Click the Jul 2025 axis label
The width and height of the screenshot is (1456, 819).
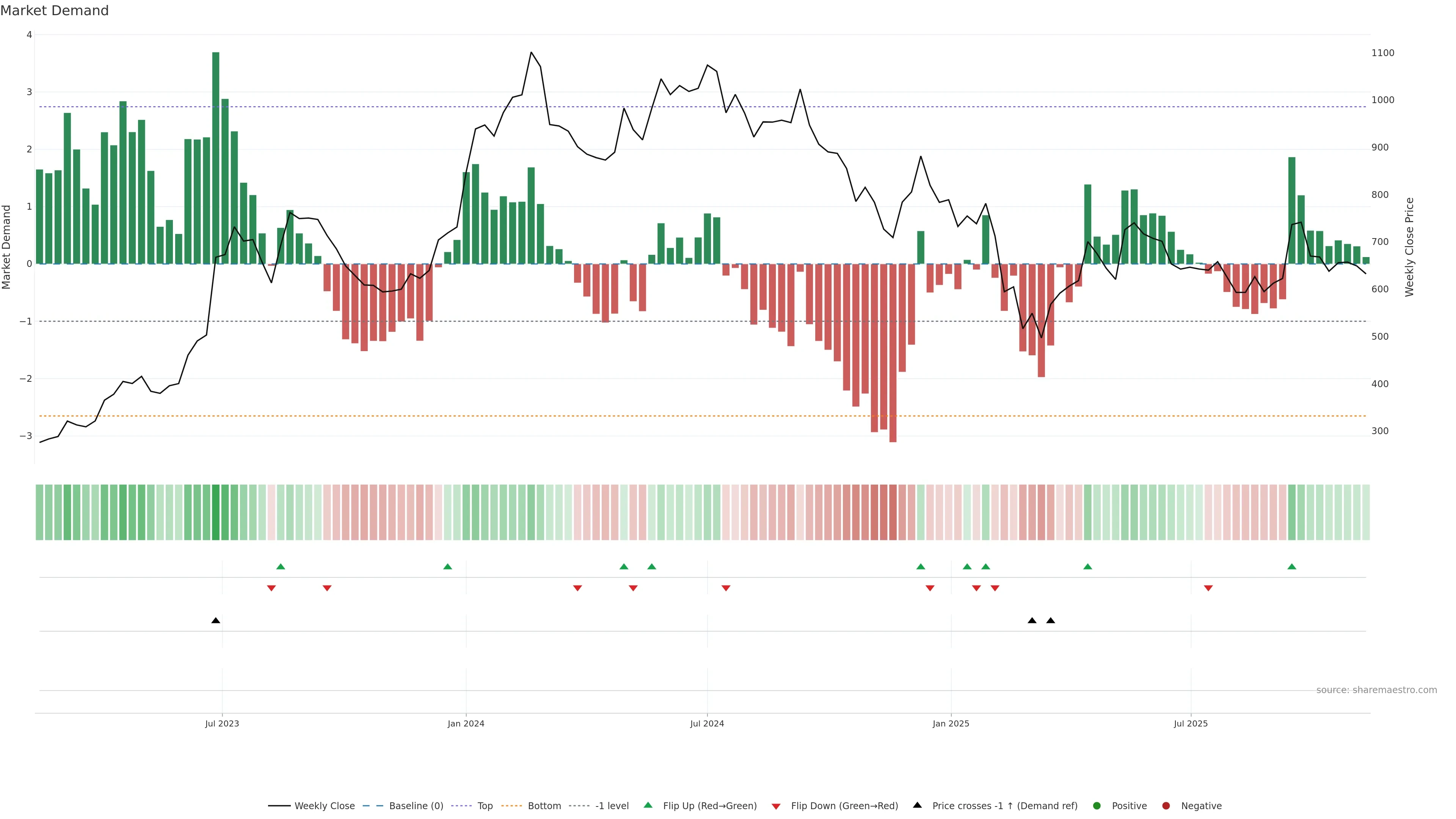coord(1190,723)
